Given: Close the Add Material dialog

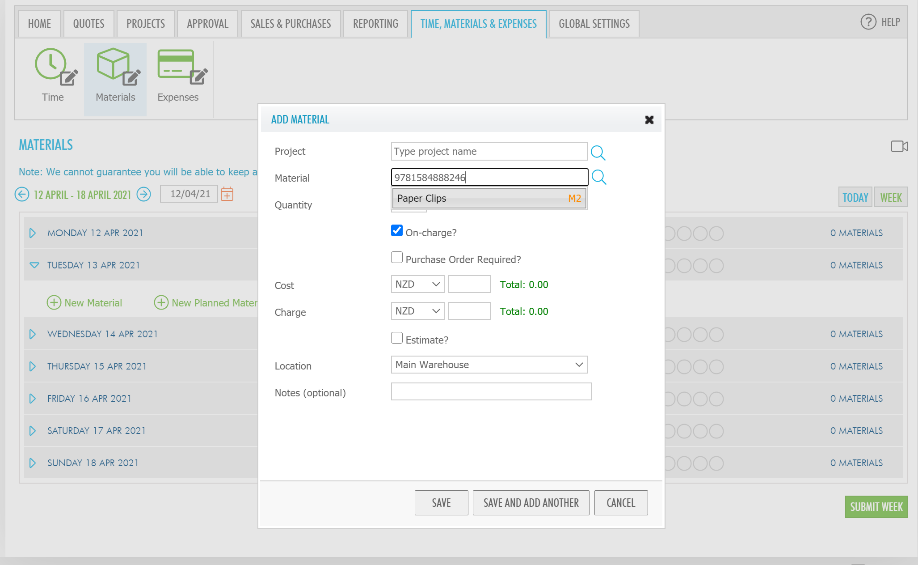Looking at the screenshot, I should tap(649, 119).
